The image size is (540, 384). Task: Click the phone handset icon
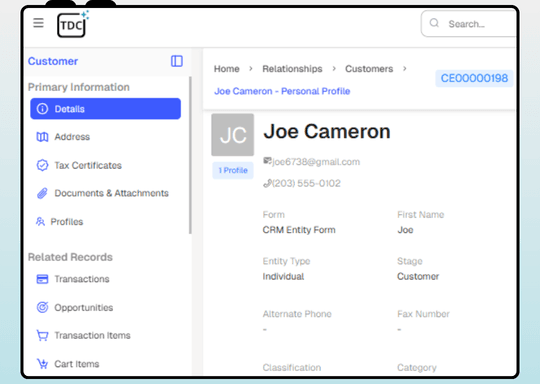(267, 183)
